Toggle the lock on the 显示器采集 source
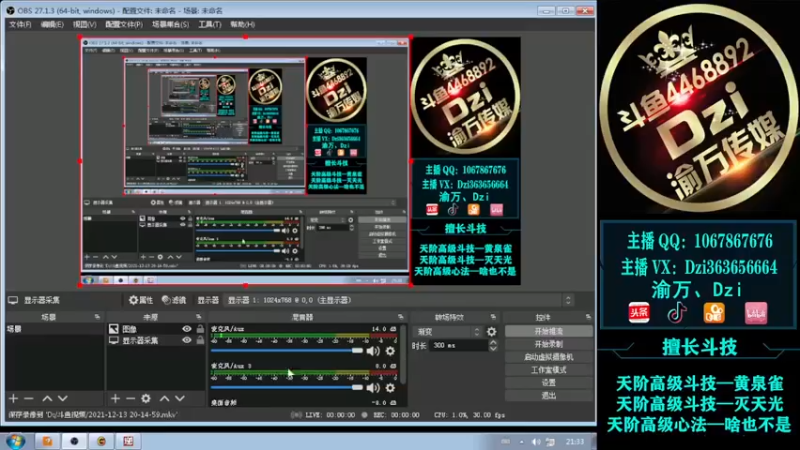Screen dimensions: 800x450 [x=200, y=340]
